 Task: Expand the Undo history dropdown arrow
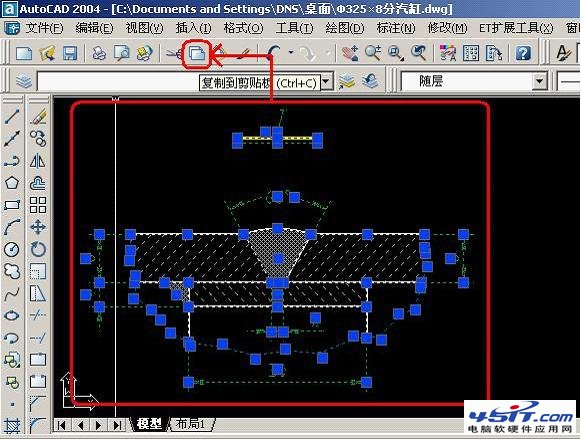point(291,53)
